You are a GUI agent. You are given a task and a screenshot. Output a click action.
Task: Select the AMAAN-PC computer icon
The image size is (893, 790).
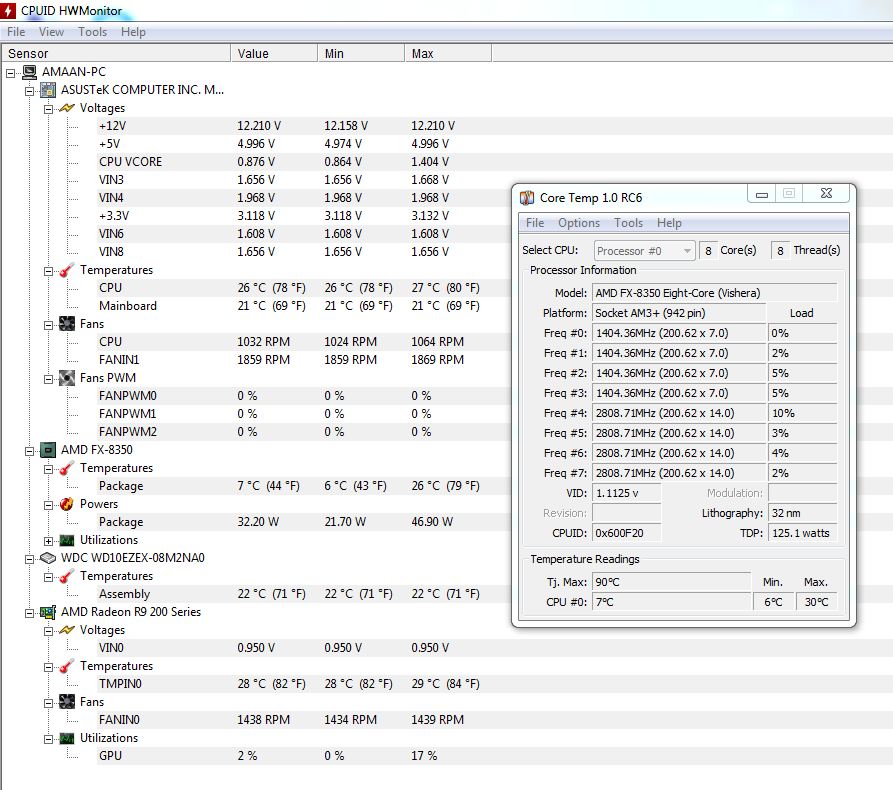(29, 72)
